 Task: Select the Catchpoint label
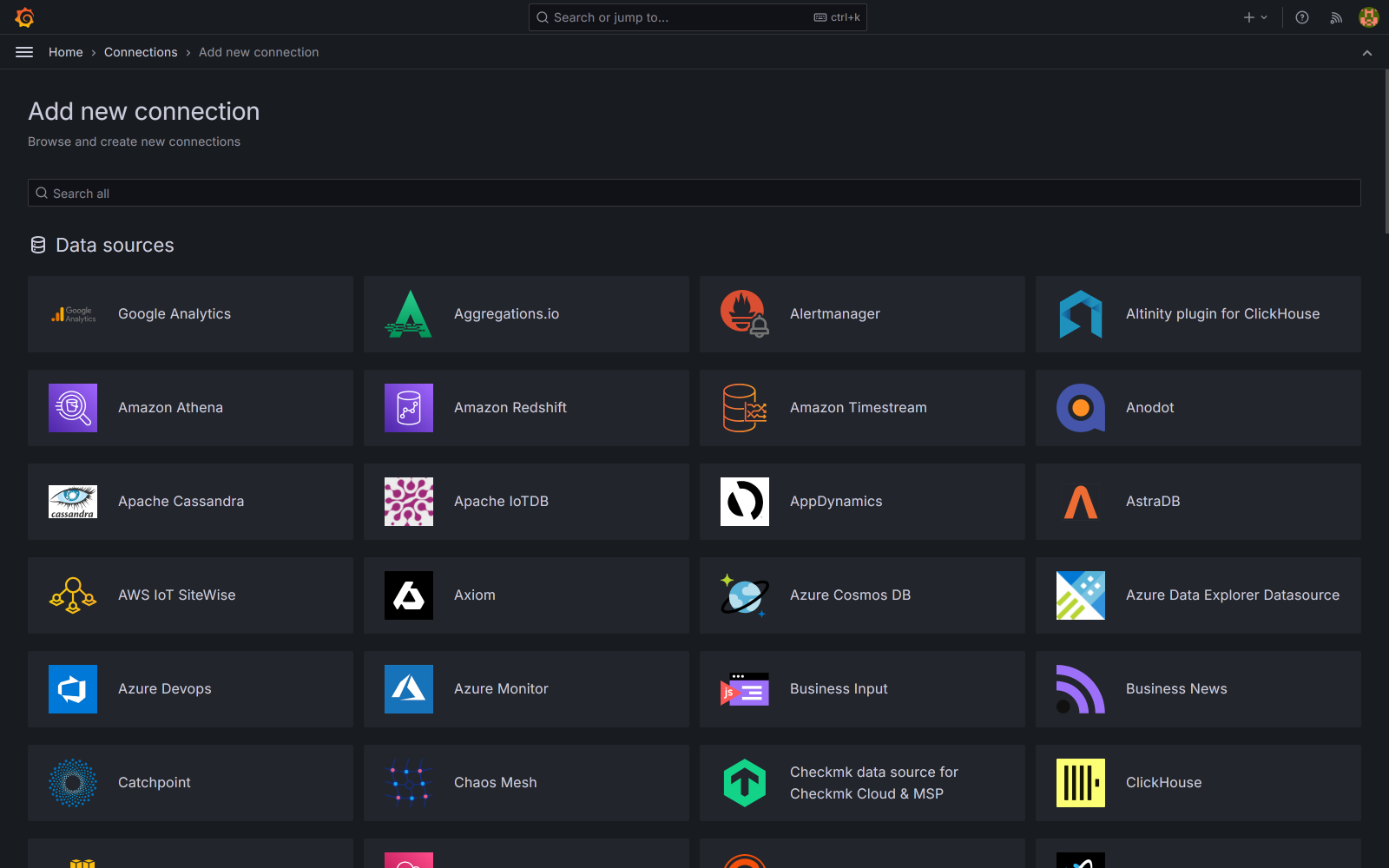tap(155, 783)
